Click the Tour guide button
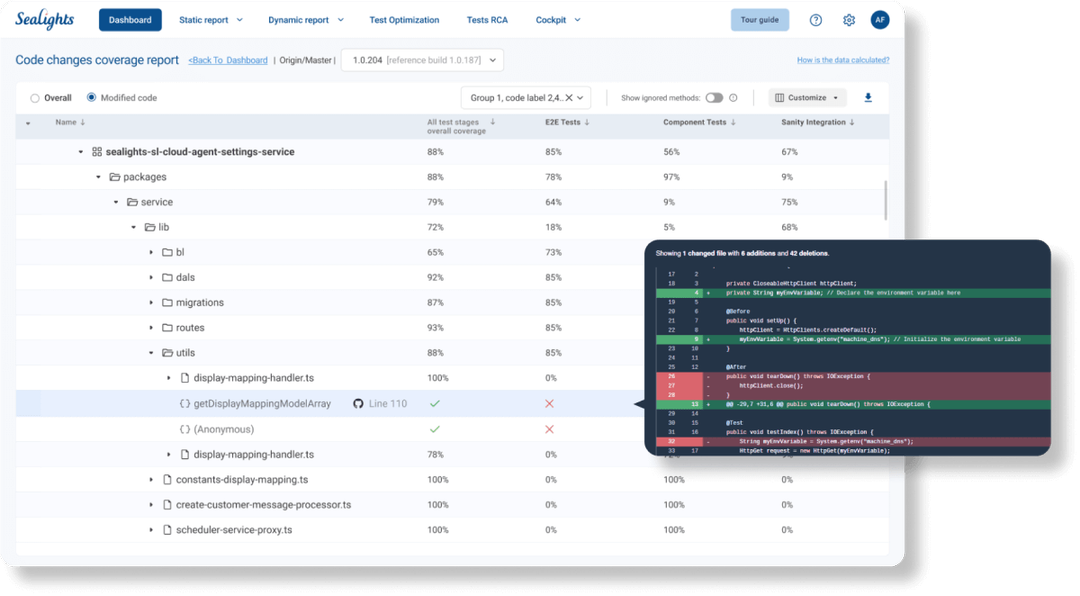 tap(759, 19)
